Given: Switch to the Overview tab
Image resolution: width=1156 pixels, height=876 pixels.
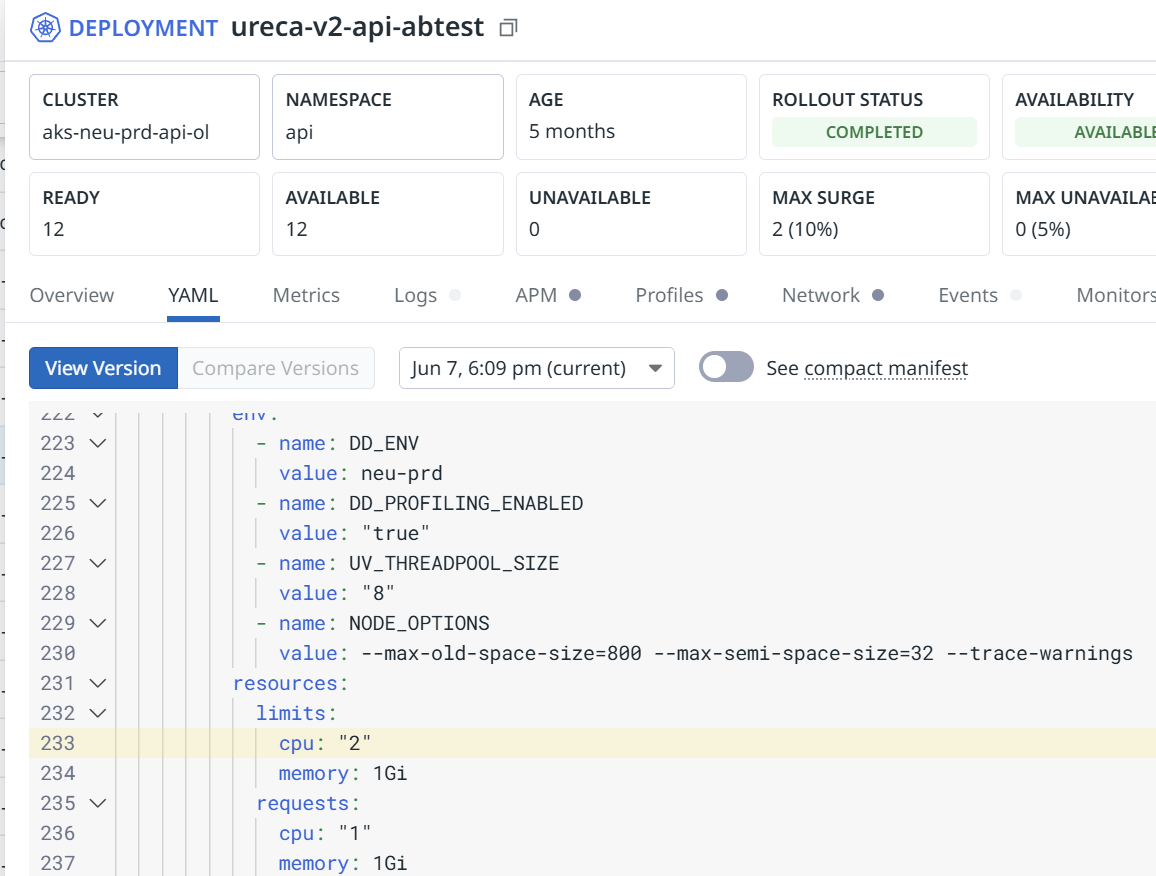Looking at the screenshot, I should (x=72, y=295).
